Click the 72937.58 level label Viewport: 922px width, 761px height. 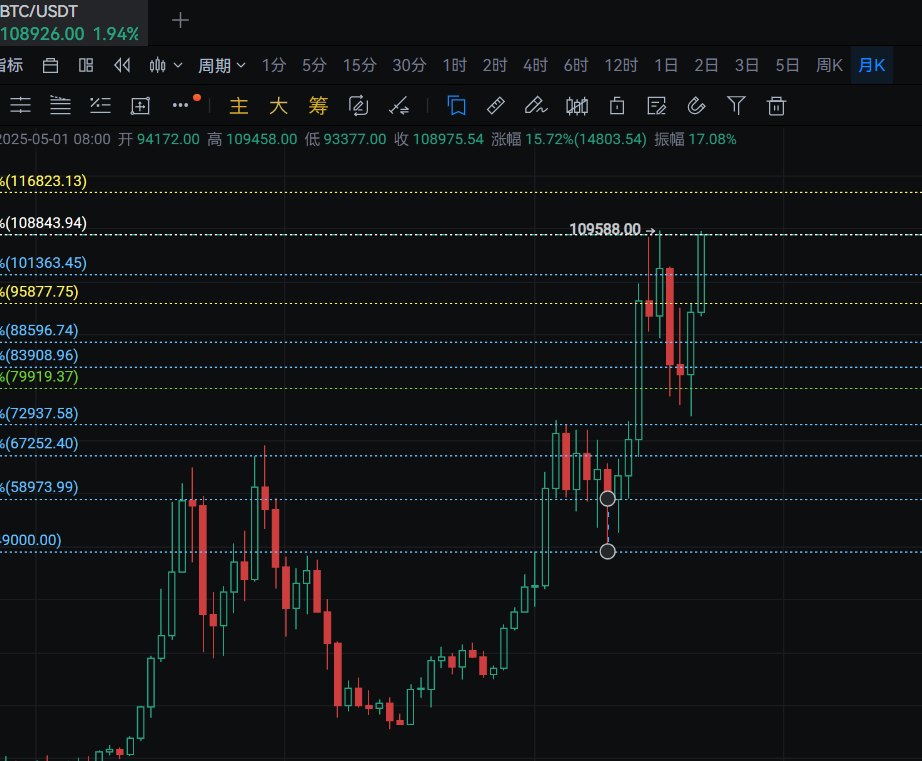click(39, 413)
